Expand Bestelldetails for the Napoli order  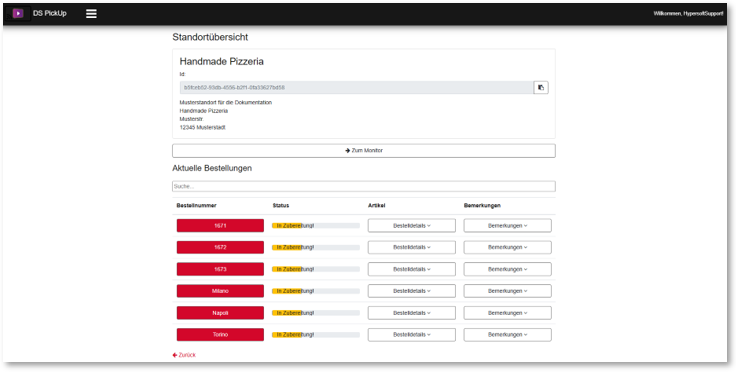(x=412, y=313)
